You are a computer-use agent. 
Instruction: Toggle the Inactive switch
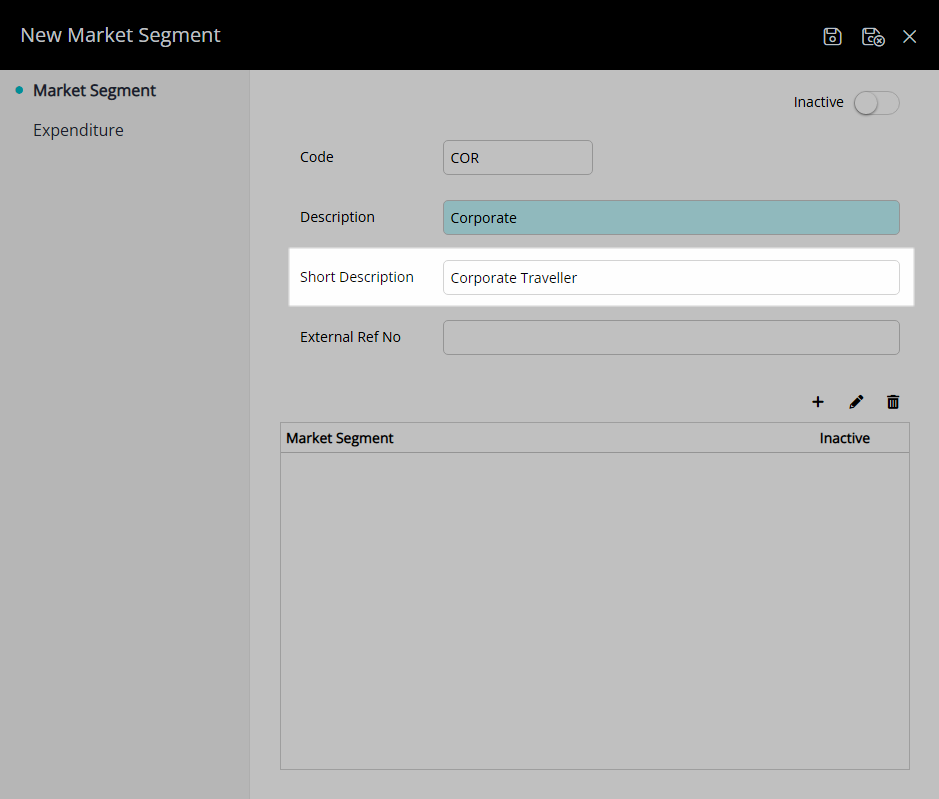coord(877,103)
